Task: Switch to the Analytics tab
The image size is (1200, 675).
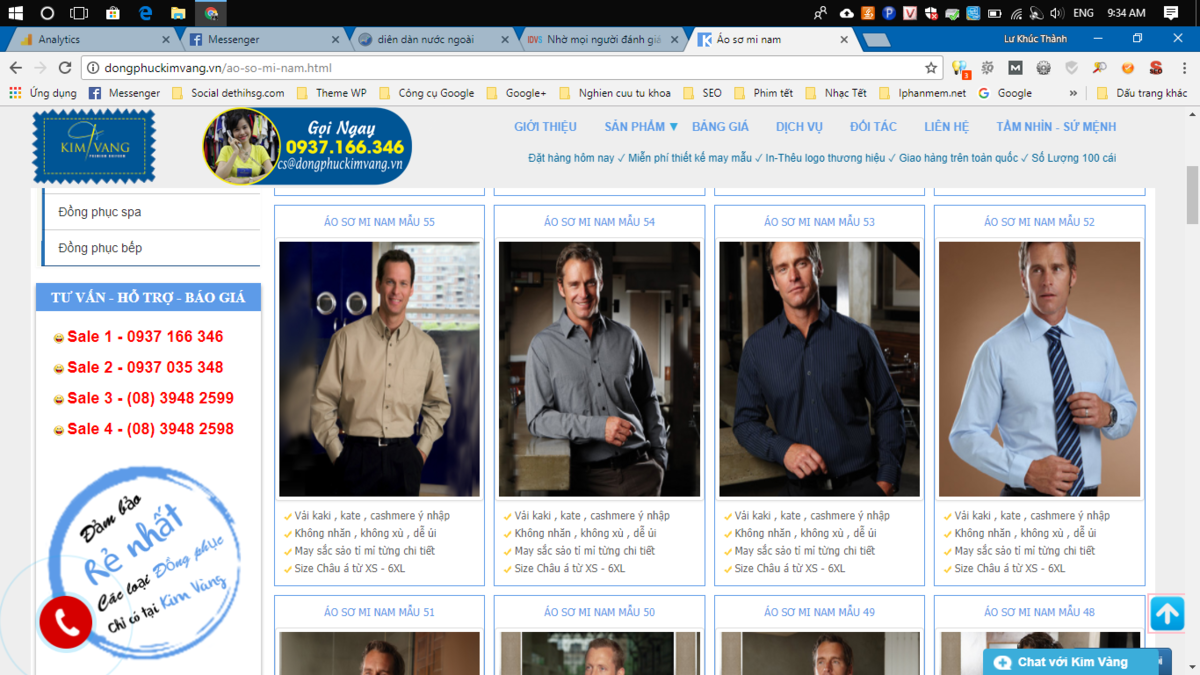Action: click(x=92, y=39)
